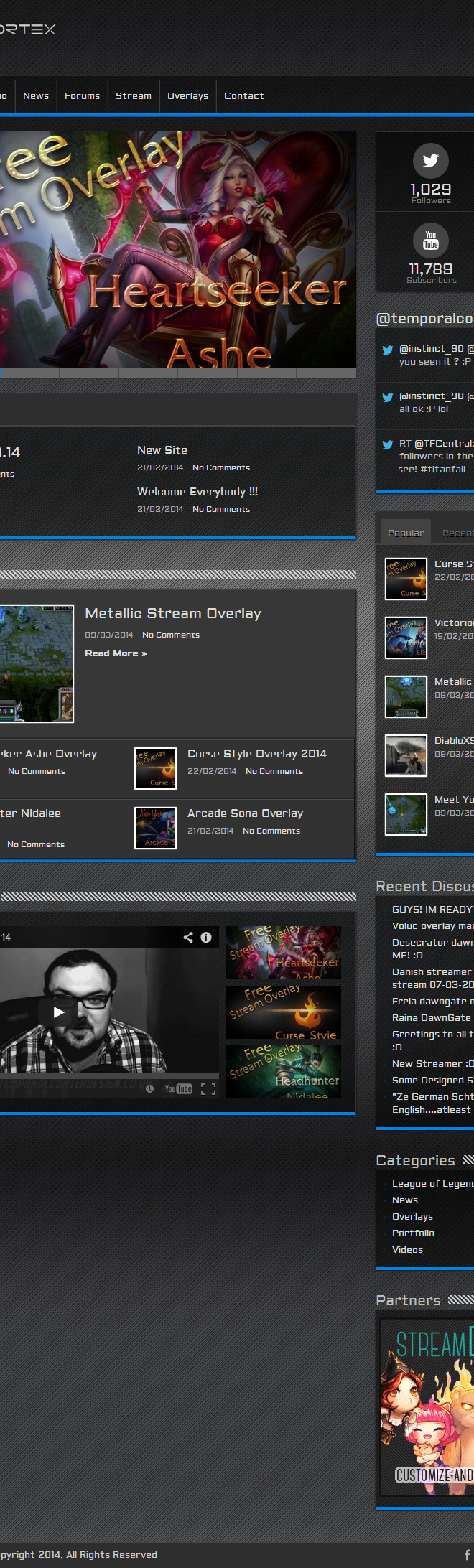Open 'Raina DawnGate' discussion

pyautogui.click(x=432, y=1018)
